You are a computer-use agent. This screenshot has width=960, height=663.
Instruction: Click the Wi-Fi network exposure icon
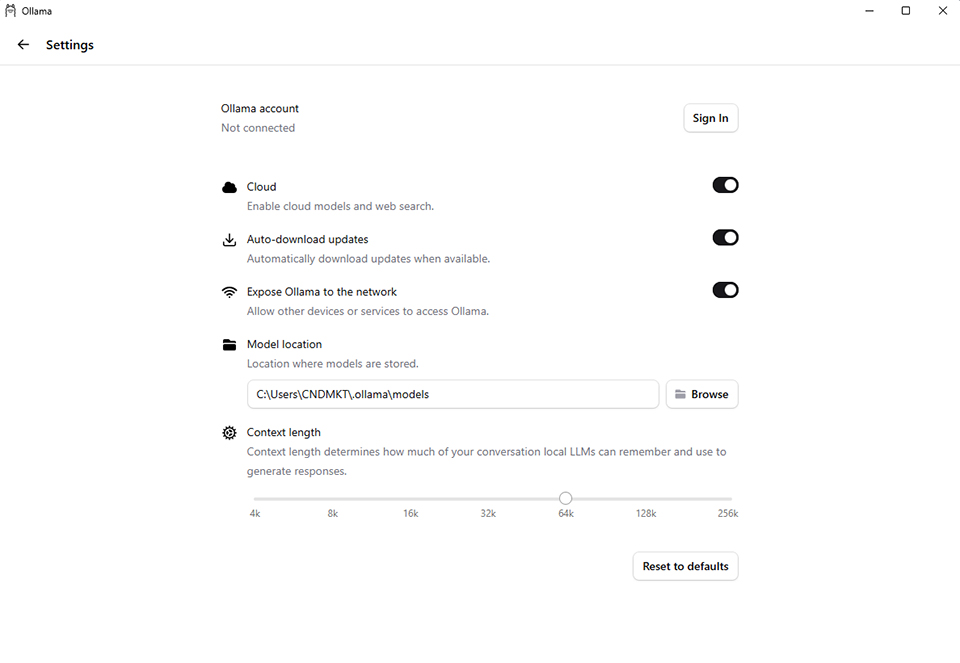point(229,292)
